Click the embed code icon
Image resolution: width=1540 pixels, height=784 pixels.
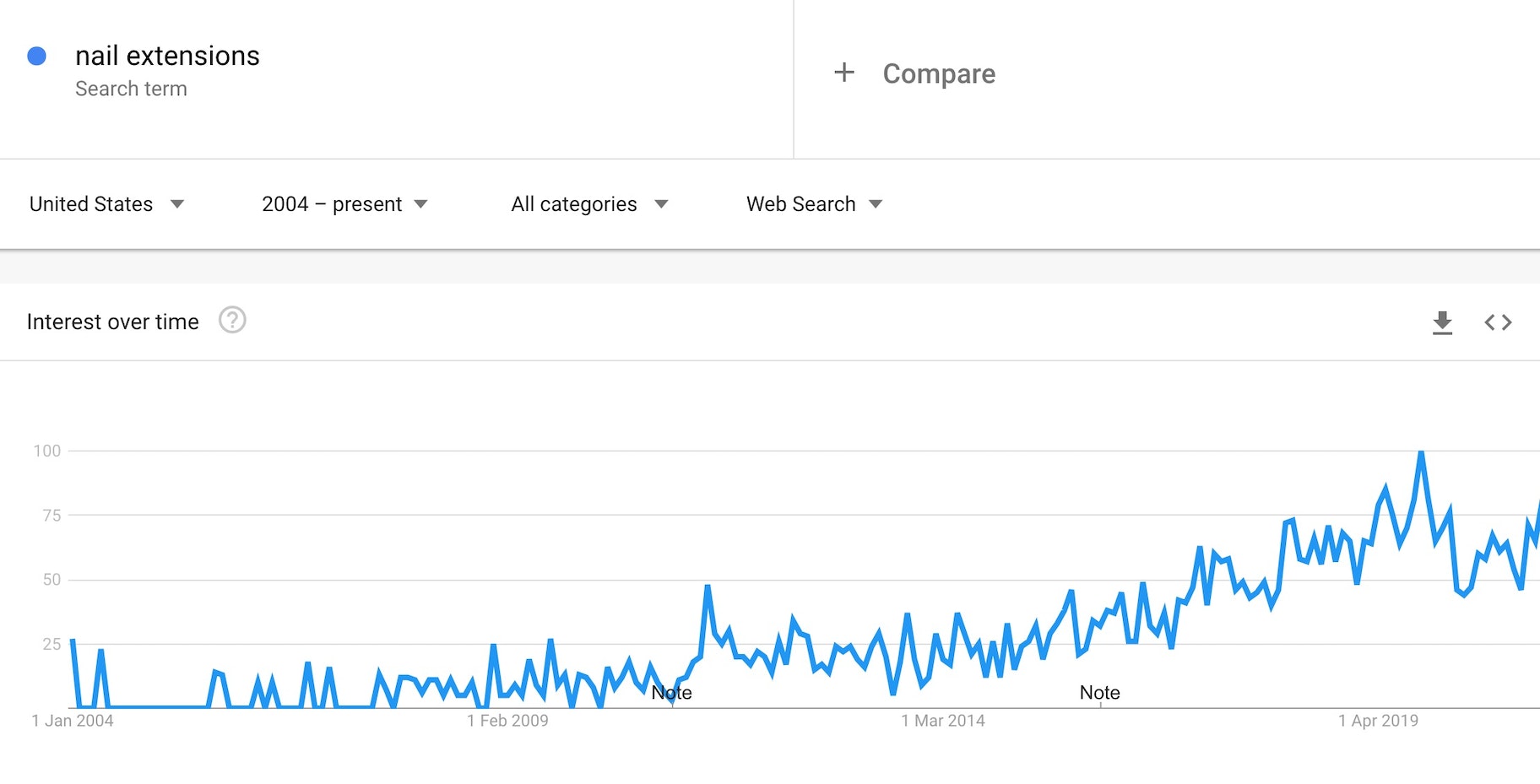click(1498, 322)
